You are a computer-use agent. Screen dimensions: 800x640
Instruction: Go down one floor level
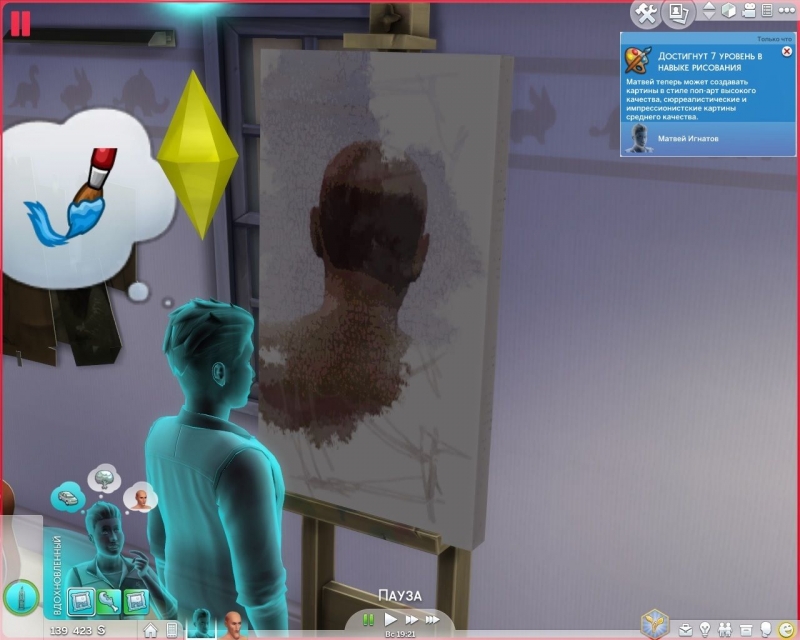(x=709, y=16)
